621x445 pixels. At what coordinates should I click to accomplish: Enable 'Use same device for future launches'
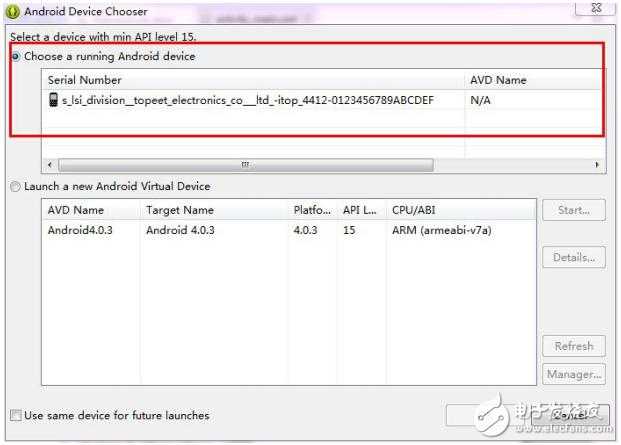[16, 415]
